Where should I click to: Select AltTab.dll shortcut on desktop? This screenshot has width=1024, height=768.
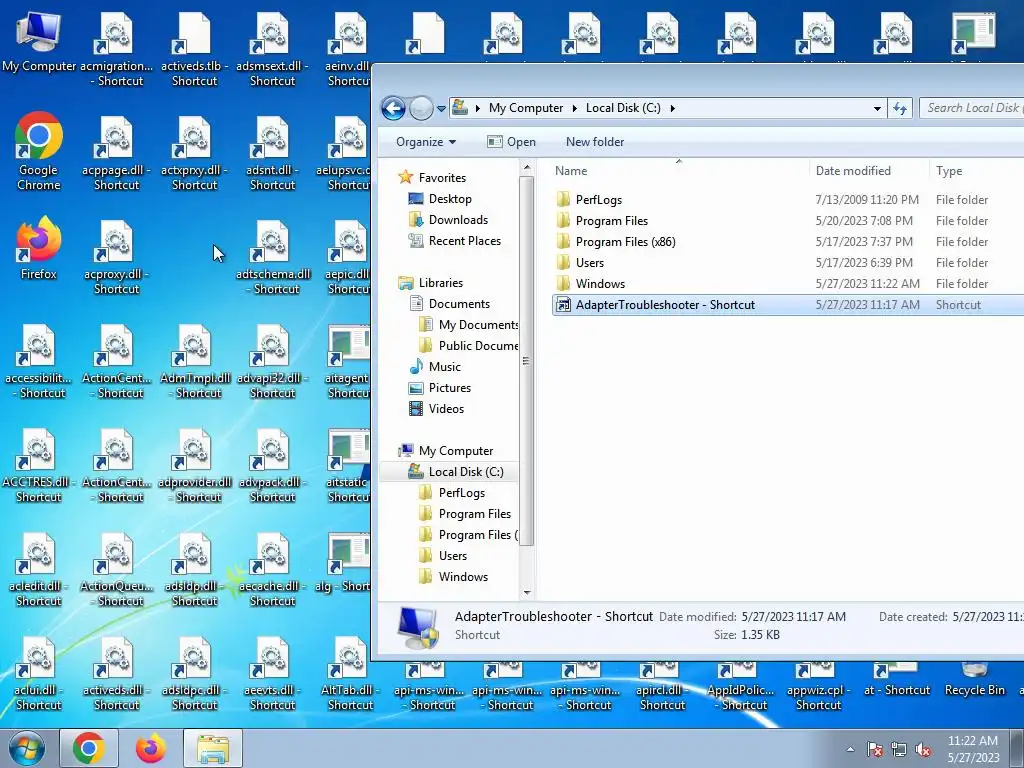[x=351, y=674]
